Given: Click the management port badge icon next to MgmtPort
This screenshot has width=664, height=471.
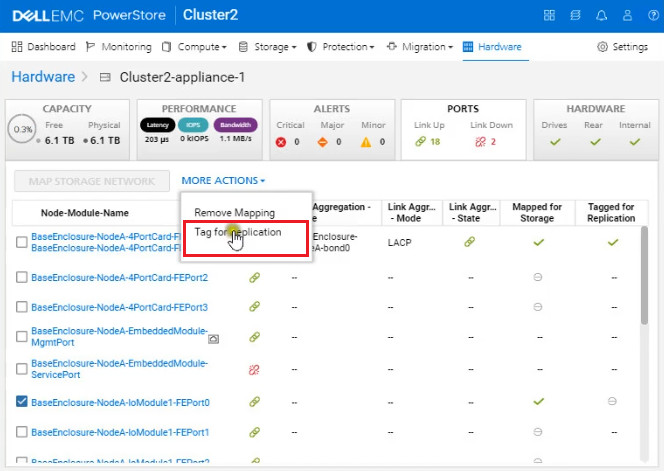Looking at the screenshot, I should [x=213, y=339].
